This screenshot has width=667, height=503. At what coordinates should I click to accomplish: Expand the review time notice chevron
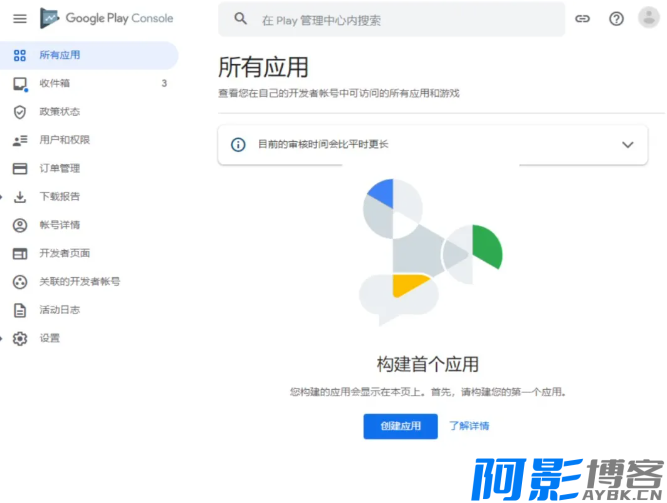click(627, 145)
